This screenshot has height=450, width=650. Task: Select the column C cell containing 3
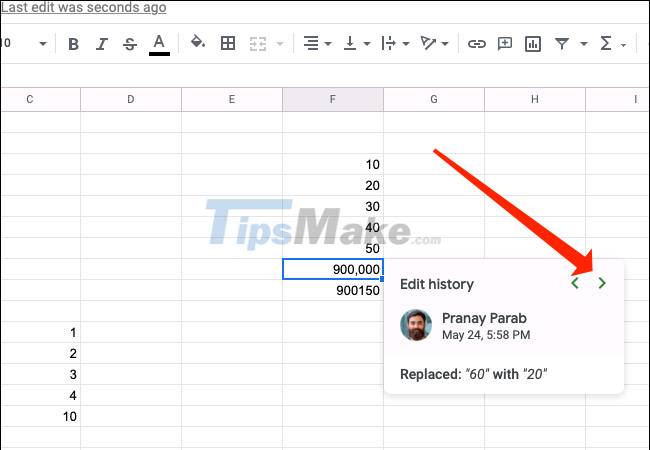coord(41,374)
